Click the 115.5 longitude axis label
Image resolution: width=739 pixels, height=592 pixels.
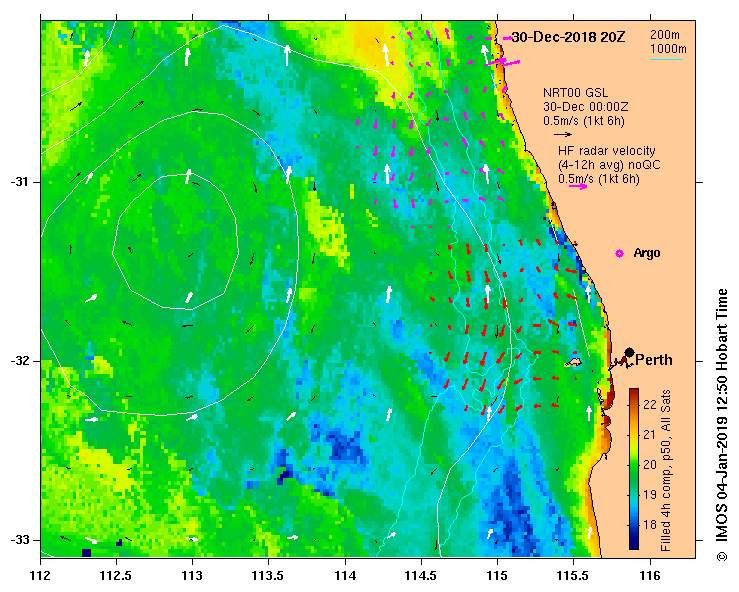click(574, 576)
